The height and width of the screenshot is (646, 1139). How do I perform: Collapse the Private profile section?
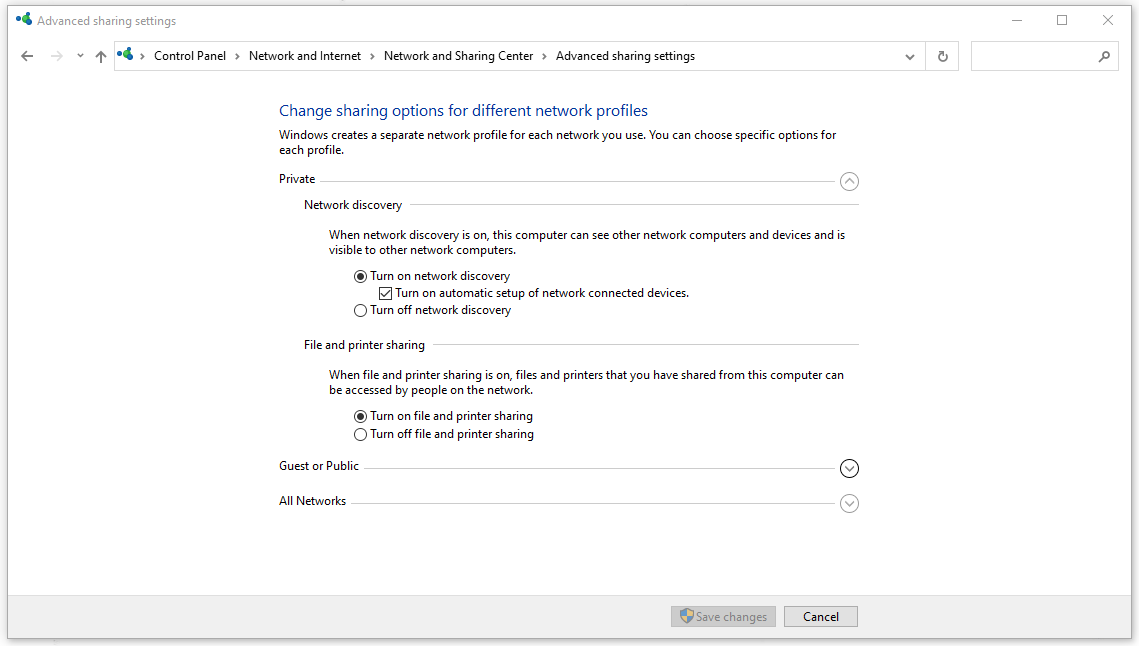(x=849, y=181)
